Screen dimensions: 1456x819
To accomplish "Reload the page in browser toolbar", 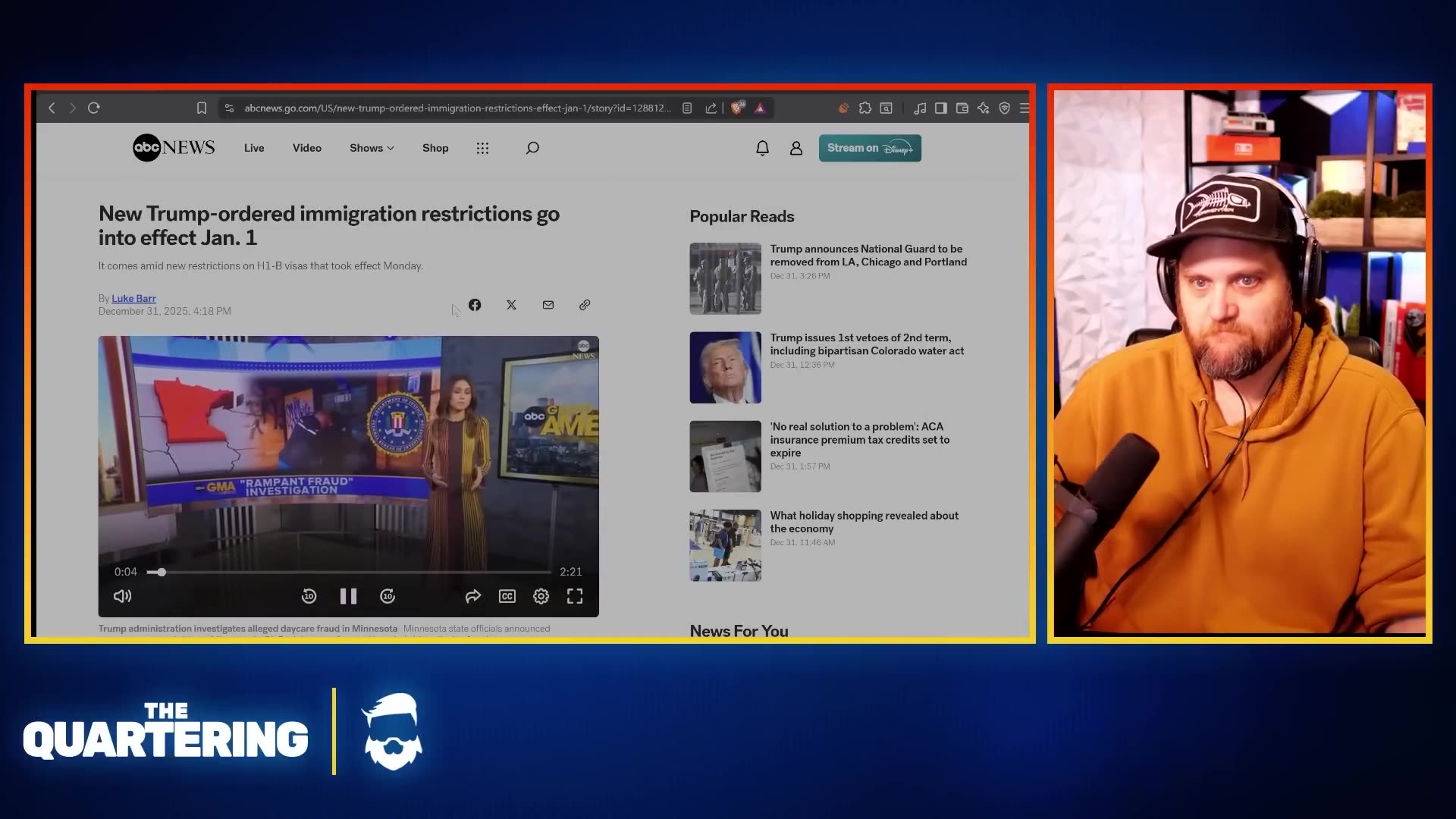I will point(94,108).
